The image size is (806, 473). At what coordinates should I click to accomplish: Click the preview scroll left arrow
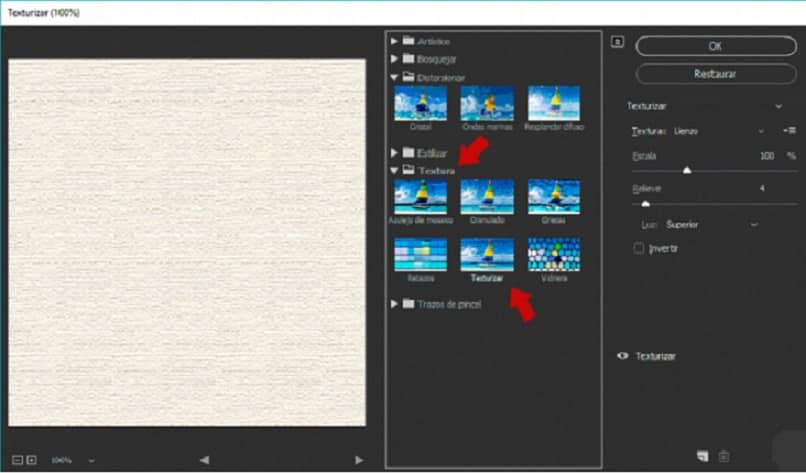click(x=204, y=460)
